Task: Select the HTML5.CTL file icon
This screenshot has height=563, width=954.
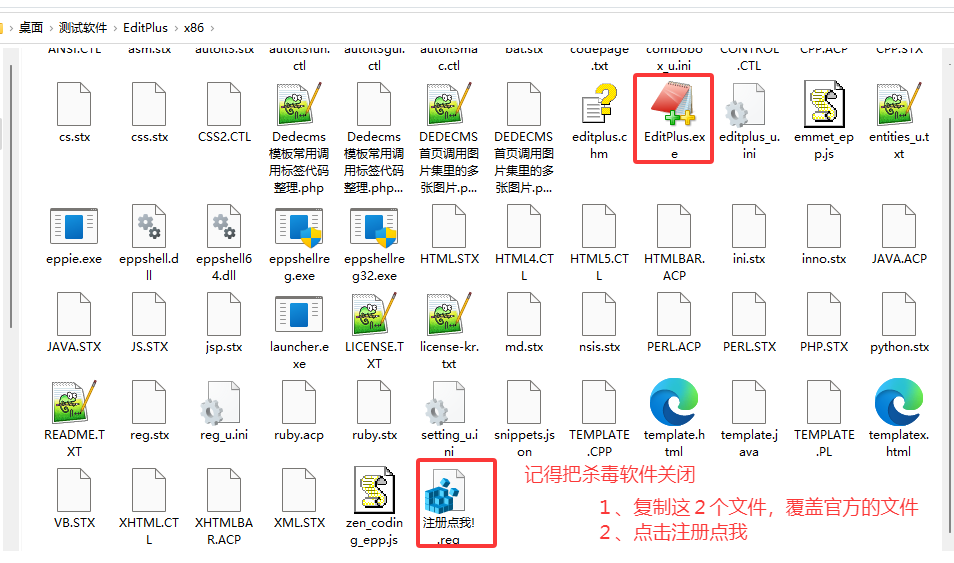Action: pos(599,226)
